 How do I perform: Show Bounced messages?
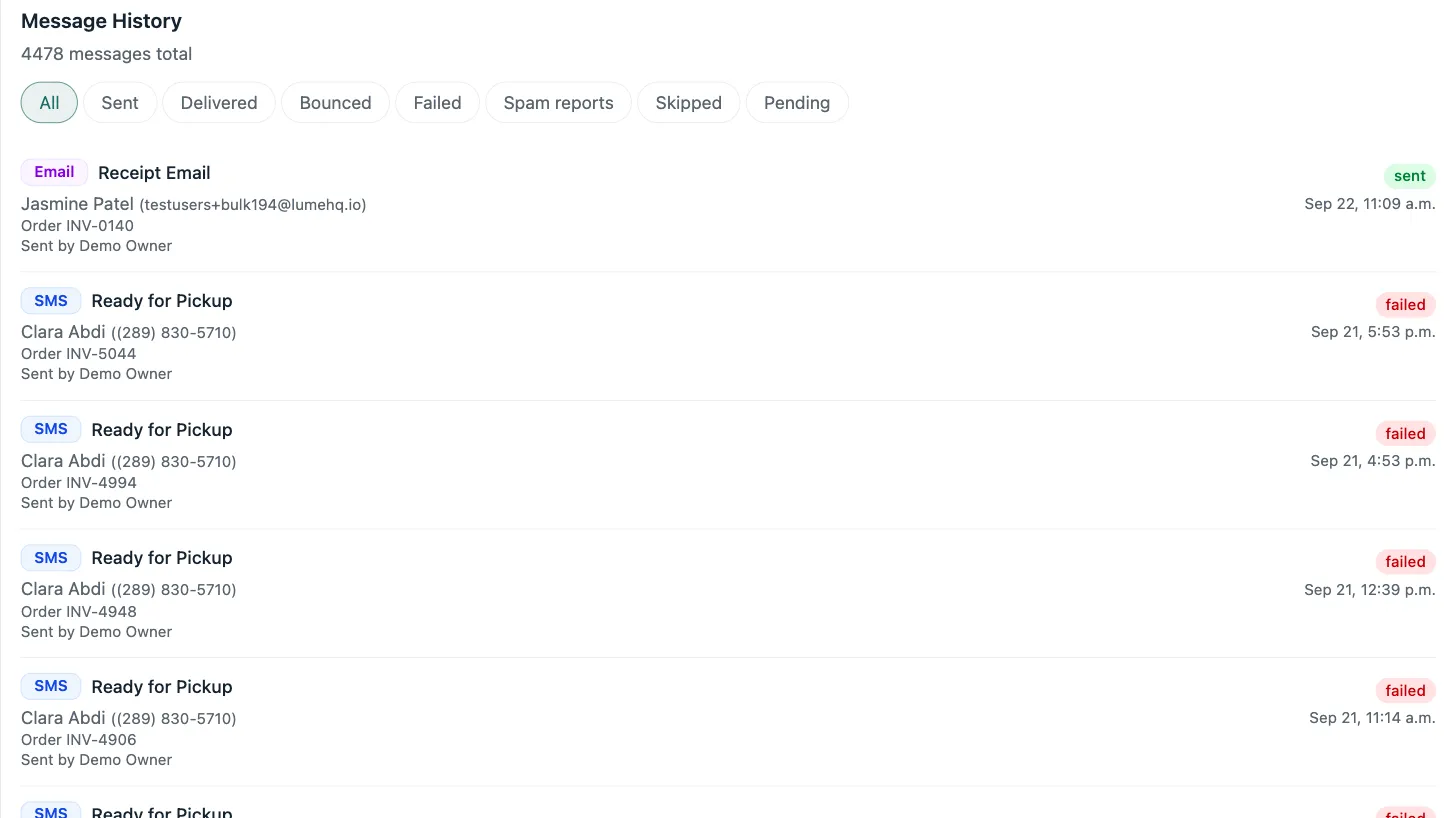335,103
